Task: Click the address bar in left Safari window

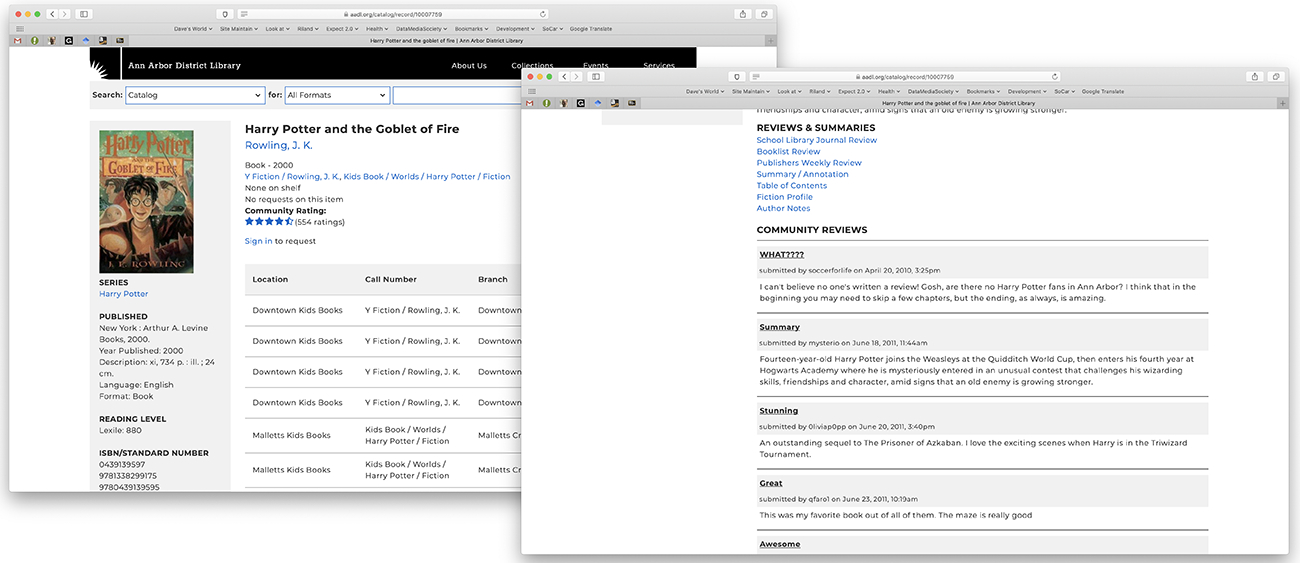Action: pyautogui.click(x=395, y=14)
